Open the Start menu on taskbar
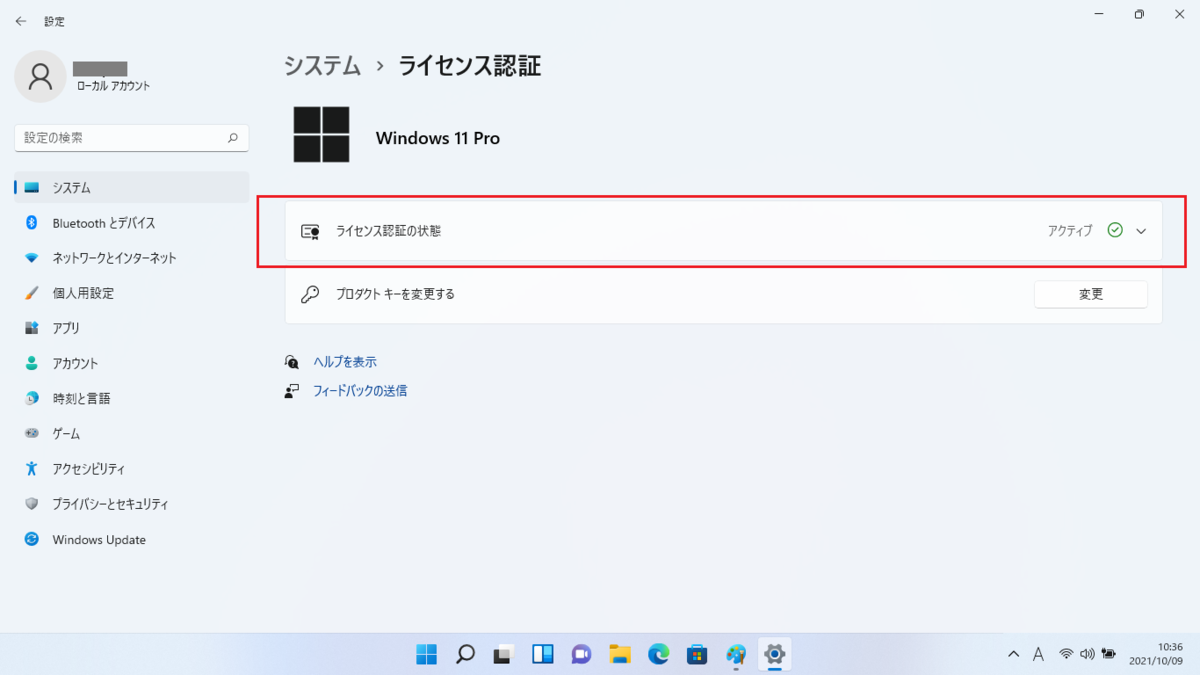 (426, 654)
